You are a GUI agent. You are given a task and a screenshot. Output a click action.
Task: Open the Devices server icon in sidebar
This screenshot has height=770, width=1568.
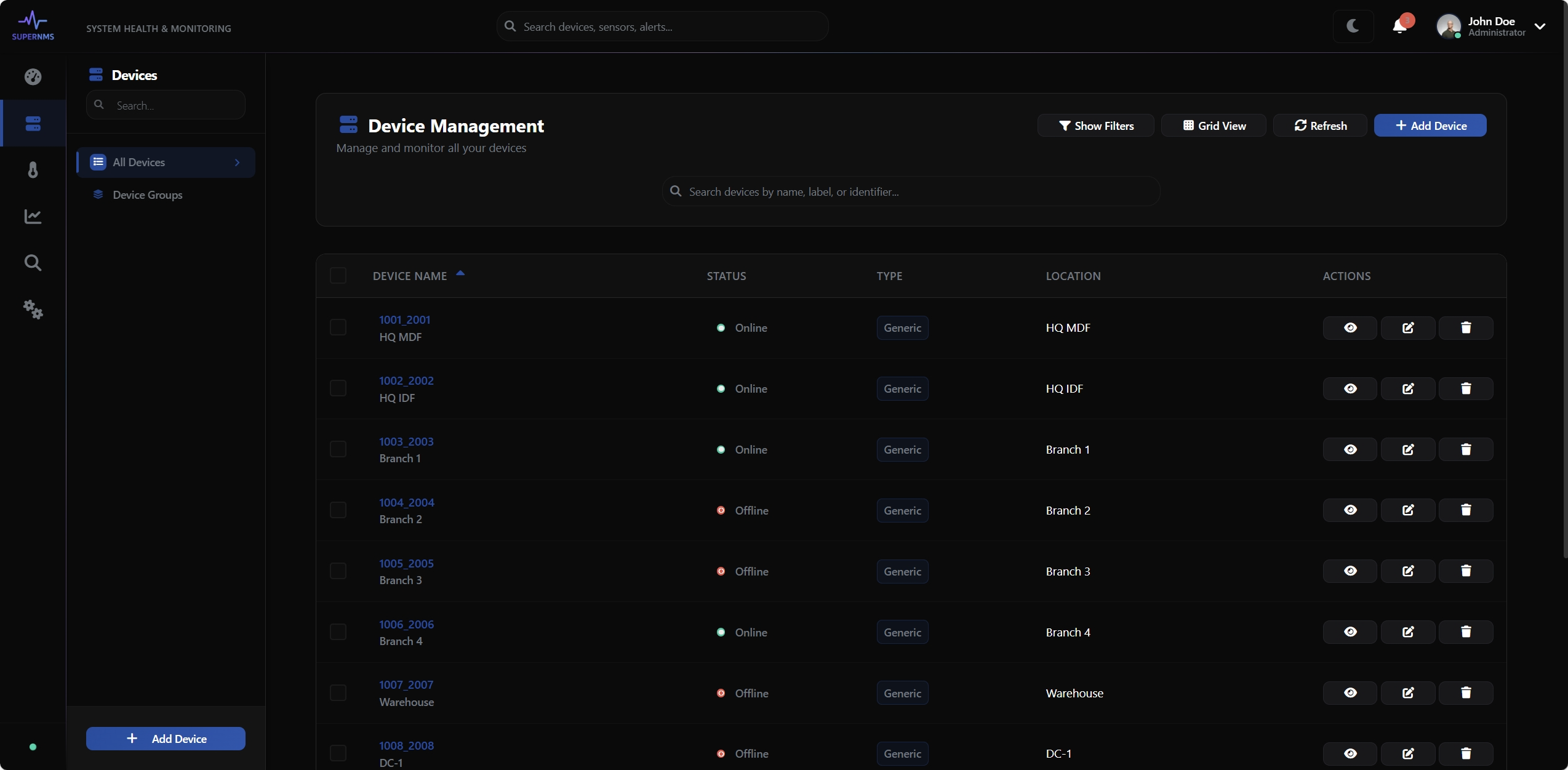pos(33,123)
